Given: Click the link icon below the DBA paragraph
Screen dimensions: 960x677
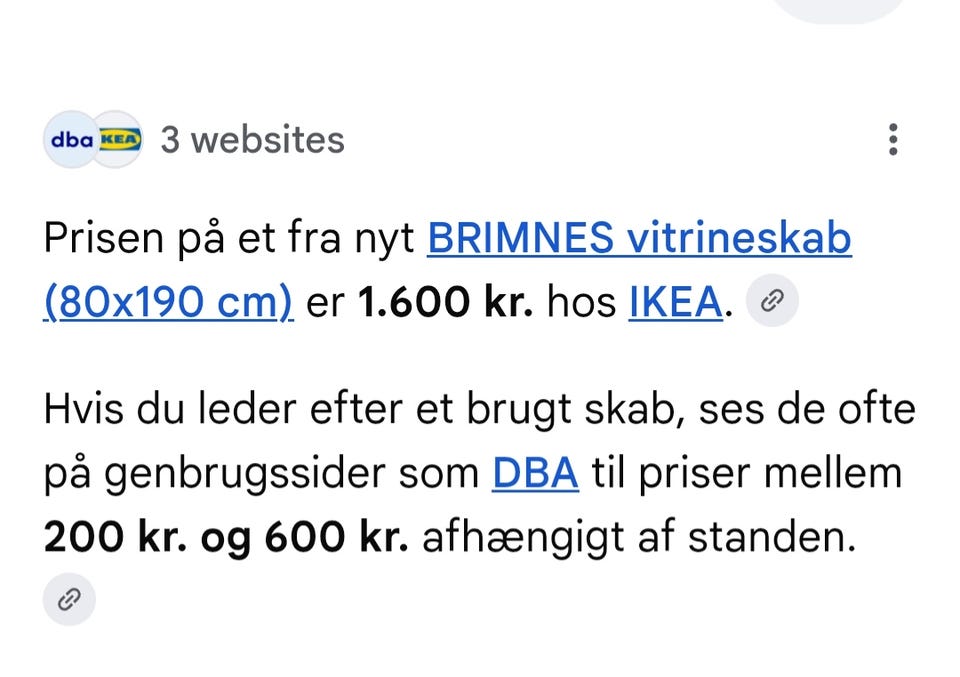Looking at the screenshot, I should pyautogui.click(x=69, y=599).
